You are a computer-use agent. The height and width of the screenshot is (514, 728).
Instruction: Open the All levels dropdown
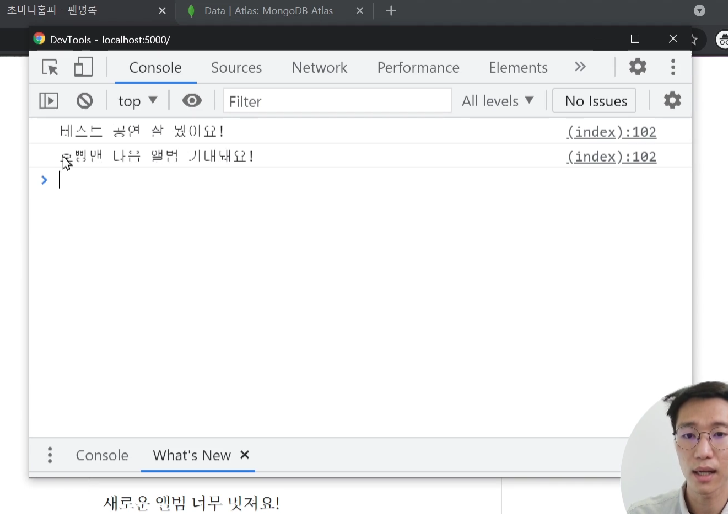[497, 101]
